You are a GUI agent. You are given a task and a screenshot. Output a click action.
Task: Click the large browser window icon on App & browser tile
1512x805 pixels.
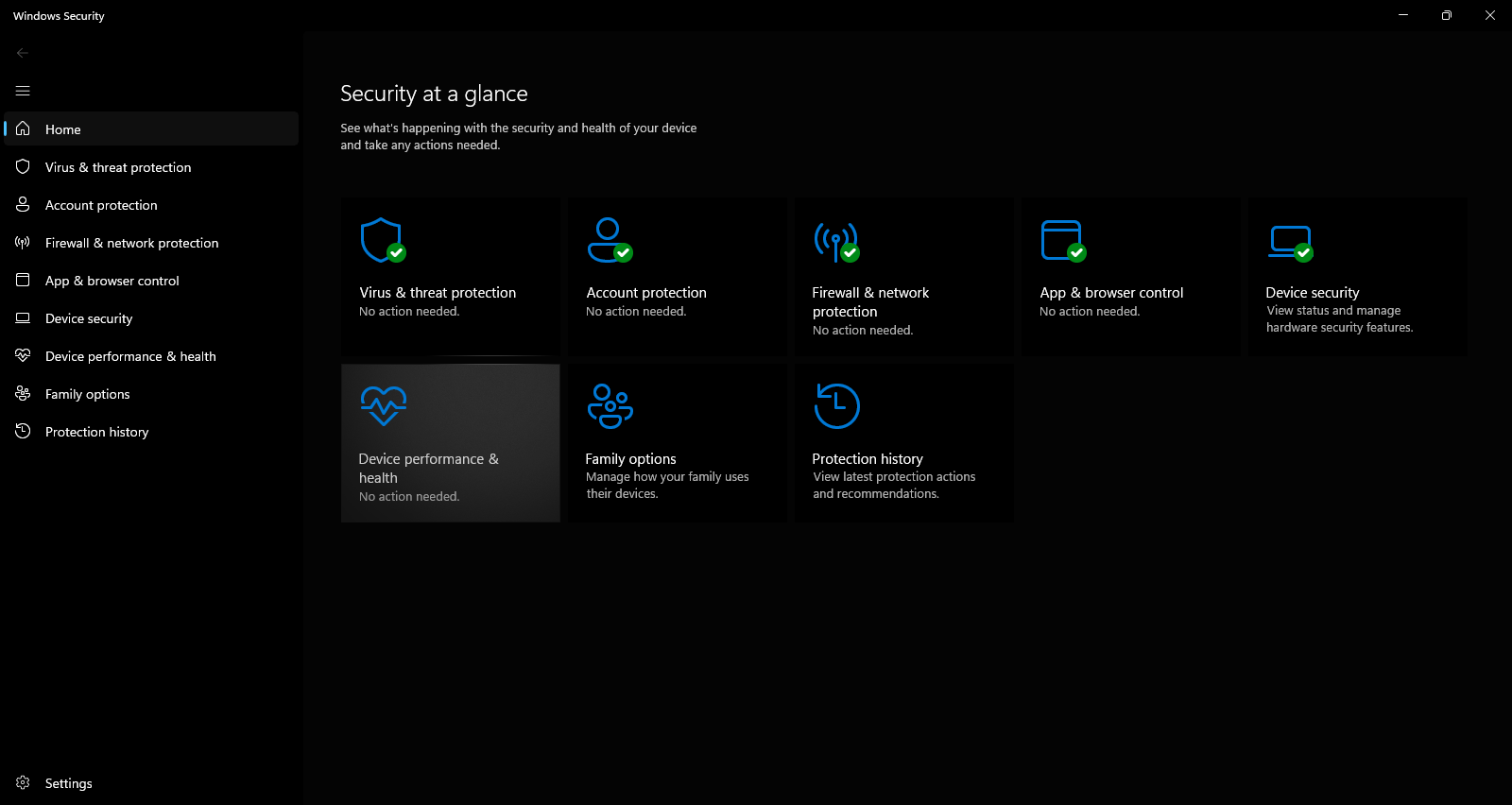(1063, 240)
